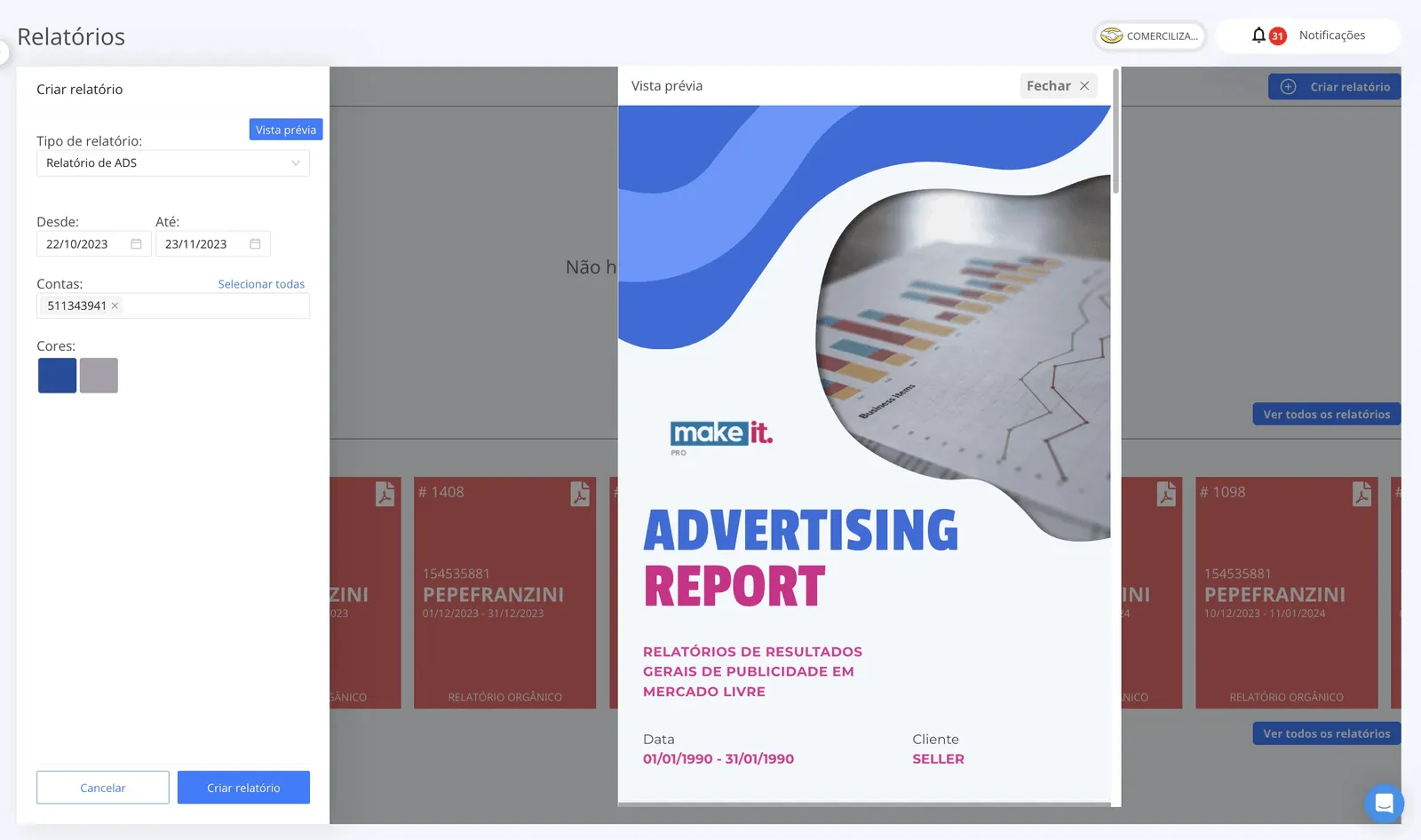
Task: Click the X icon in Fechar button
Action: 1084,86
